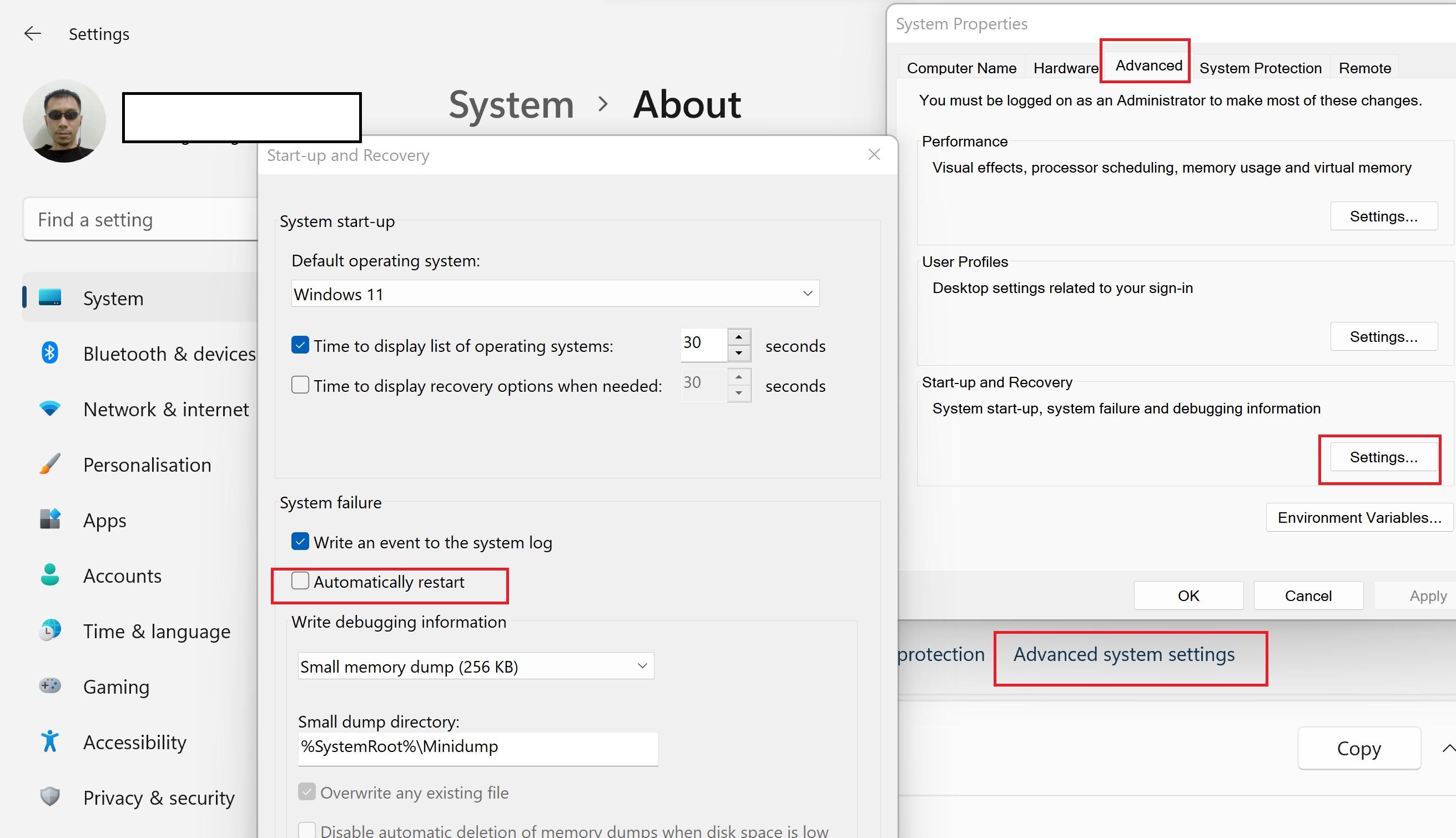
Task: Open the Default operating system dropdown
Action: pos(555,294)
